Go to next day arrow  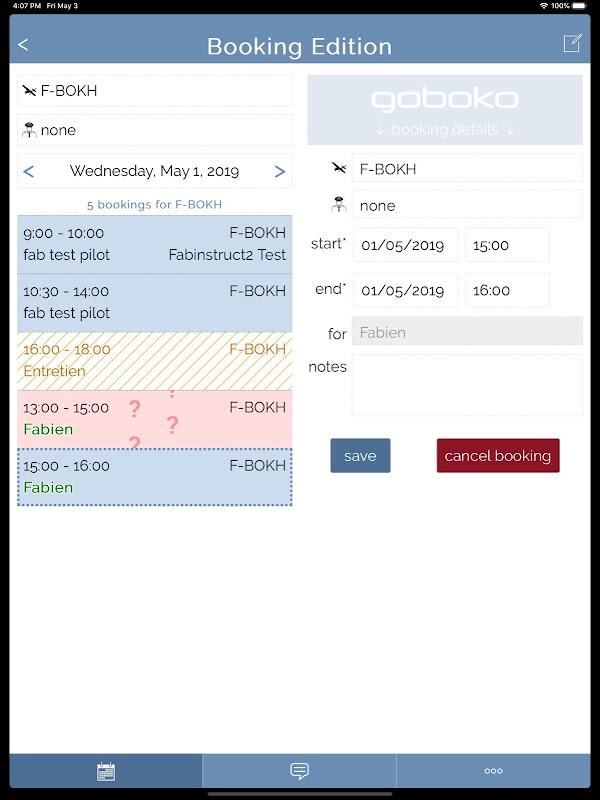coord(280,171)
